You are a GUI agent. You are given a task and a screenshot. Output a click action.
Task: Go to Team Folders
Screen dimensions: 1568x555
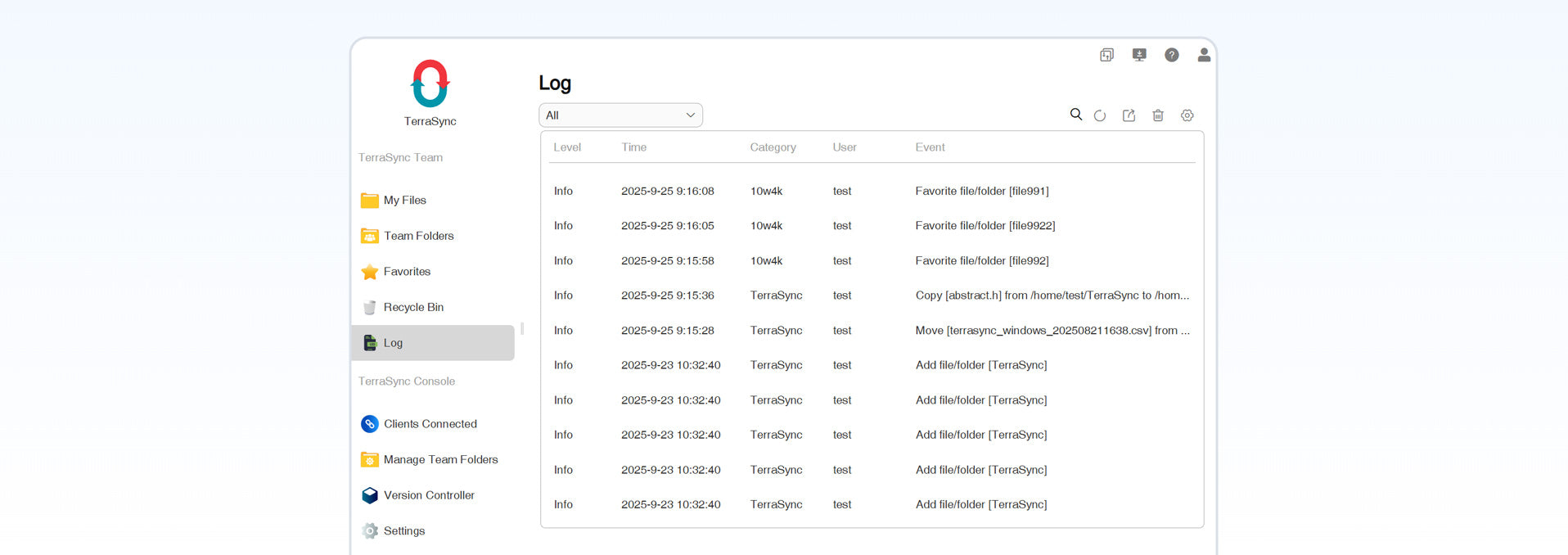click(x=418, y=236)
